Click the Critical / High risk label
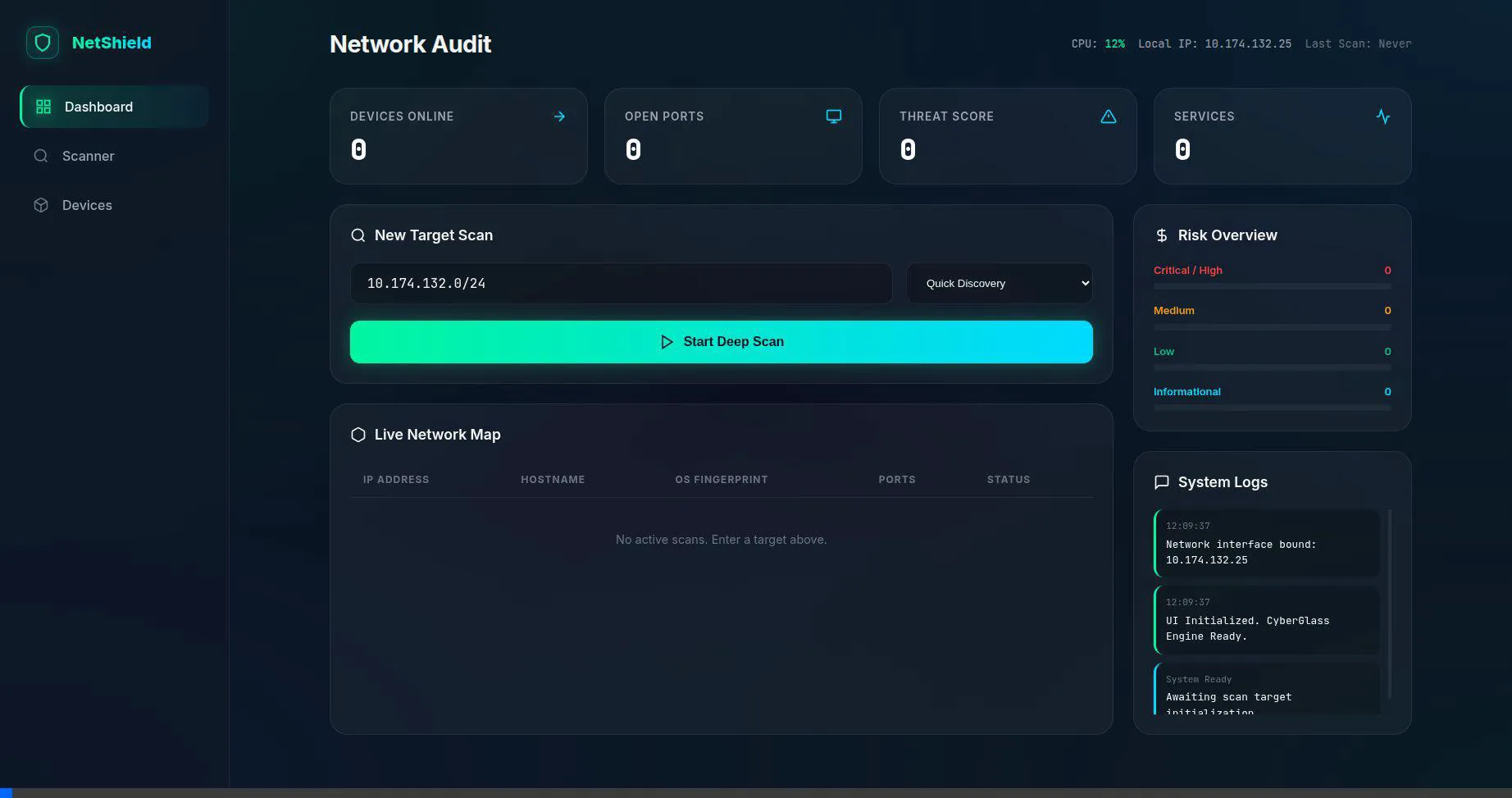Image resolution: width=1512 pixels, height=798 pixels. coord(1187,271)
